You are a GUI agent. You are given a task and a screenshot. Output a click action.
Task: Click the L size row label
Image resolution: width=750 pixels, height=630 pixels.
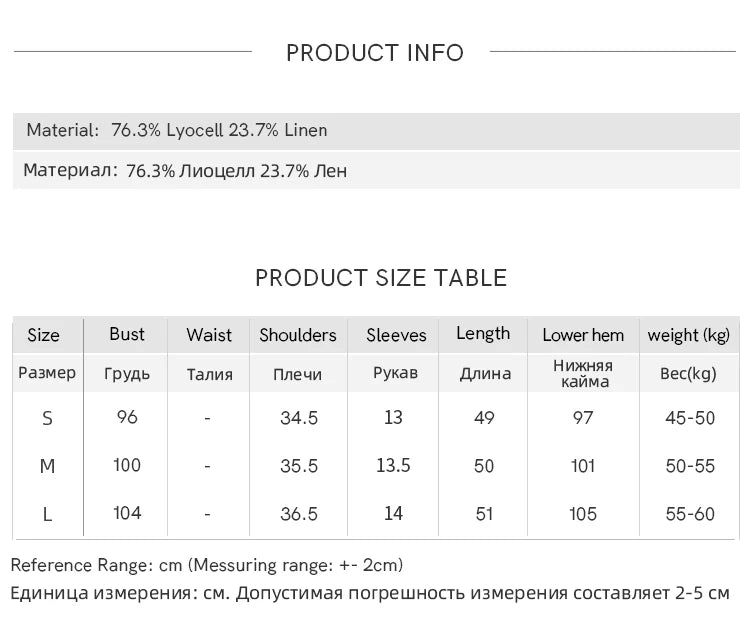tap(47, 514)
